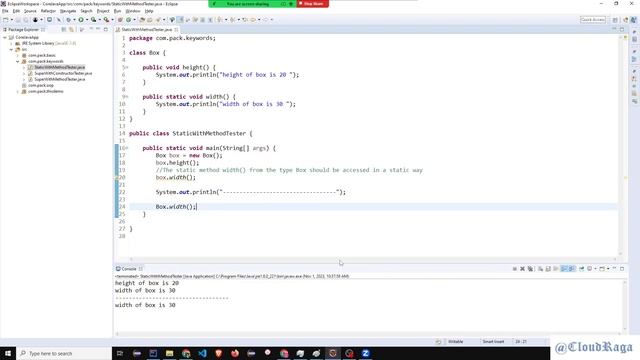Open the Edit menu
This screenshot has width=640, height=360.
pos(16,11)
